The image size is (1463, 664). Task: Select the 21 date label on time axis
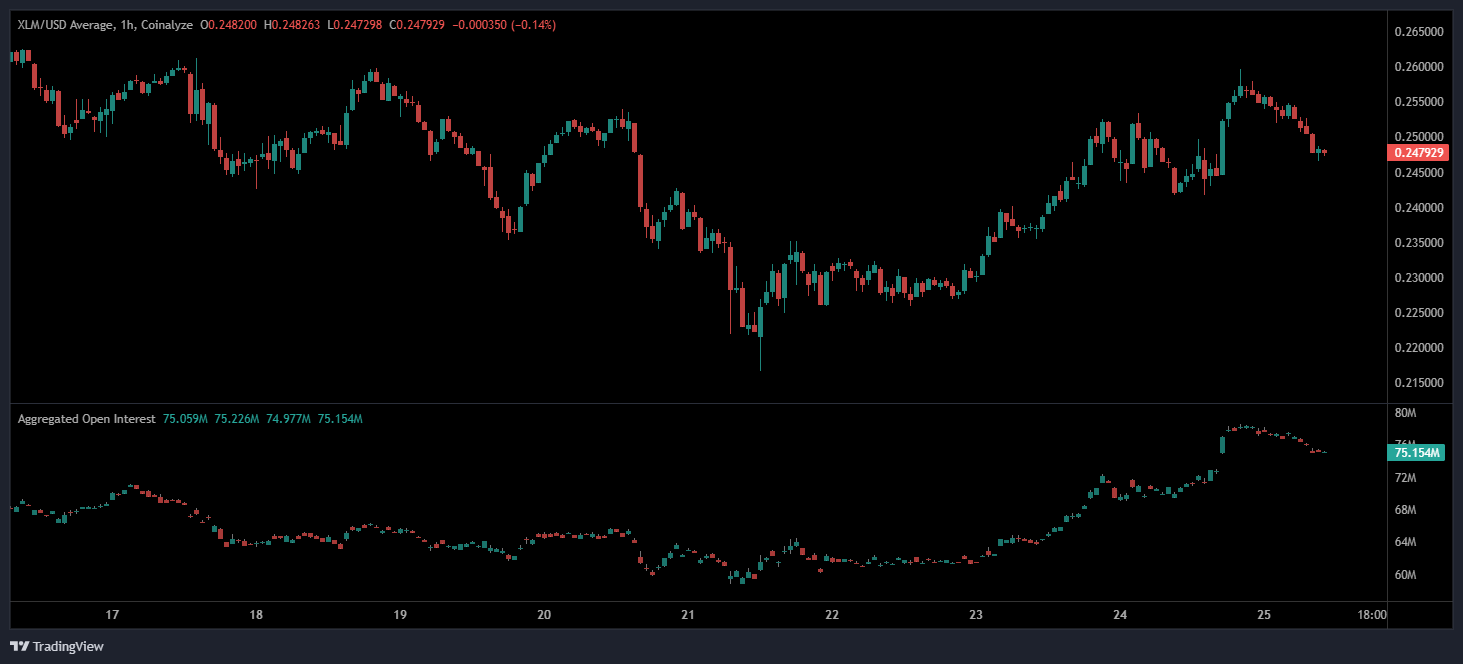click(687, 615)
